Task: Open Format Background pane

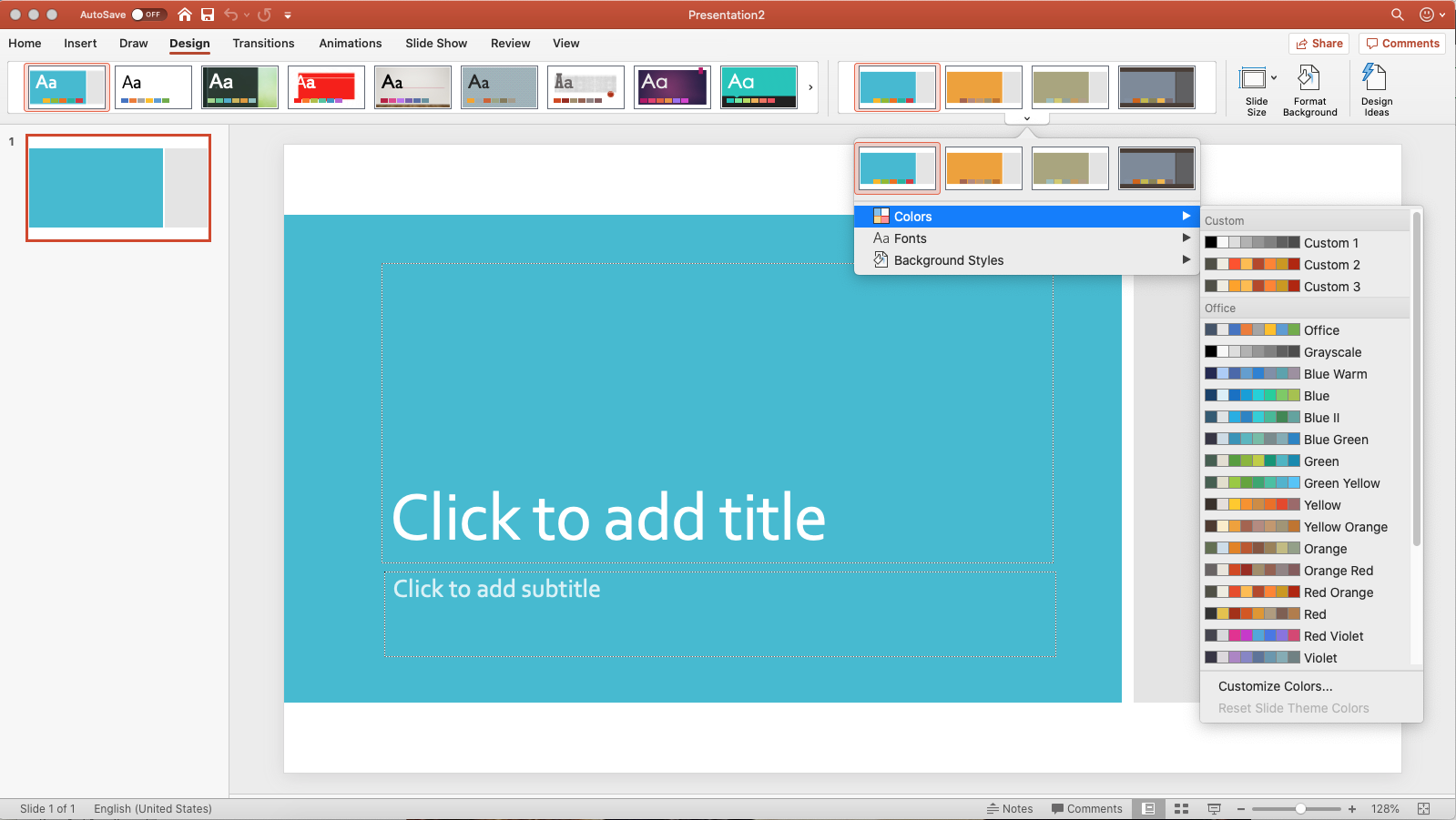Action: 1309,91
